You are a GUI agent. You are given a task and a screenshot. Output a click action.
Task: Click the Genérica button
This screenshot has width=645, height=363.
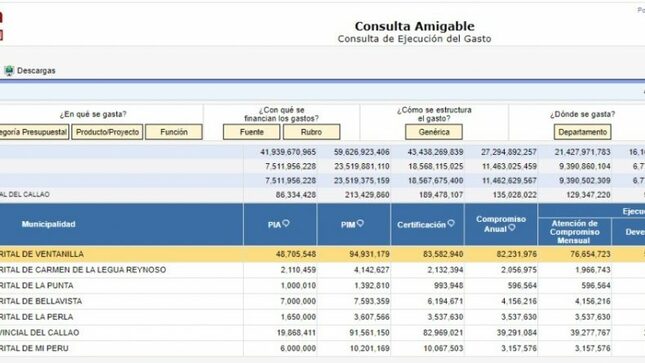point(434,132)
